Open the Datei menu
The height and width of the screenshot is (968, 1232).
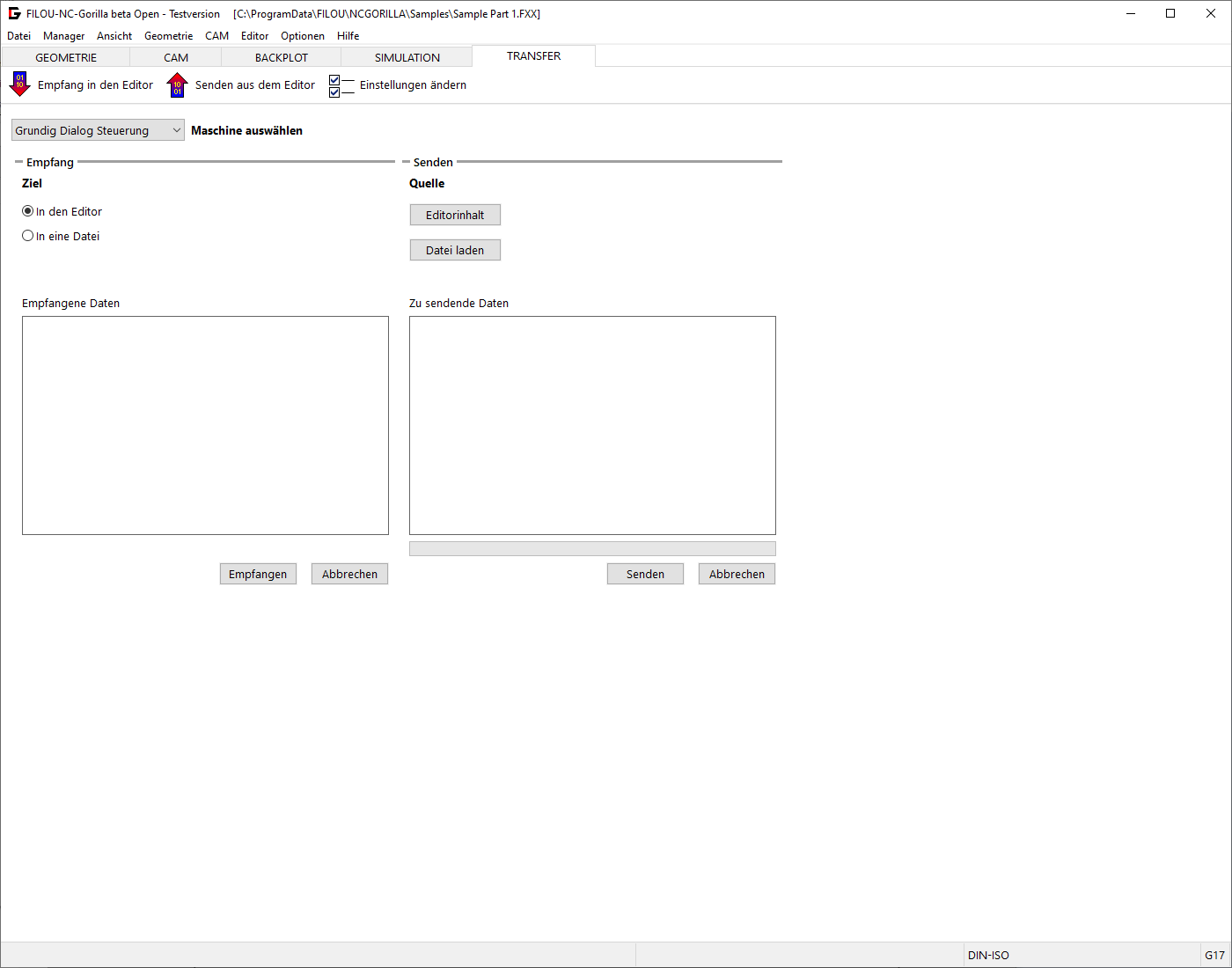click(18, 36)
